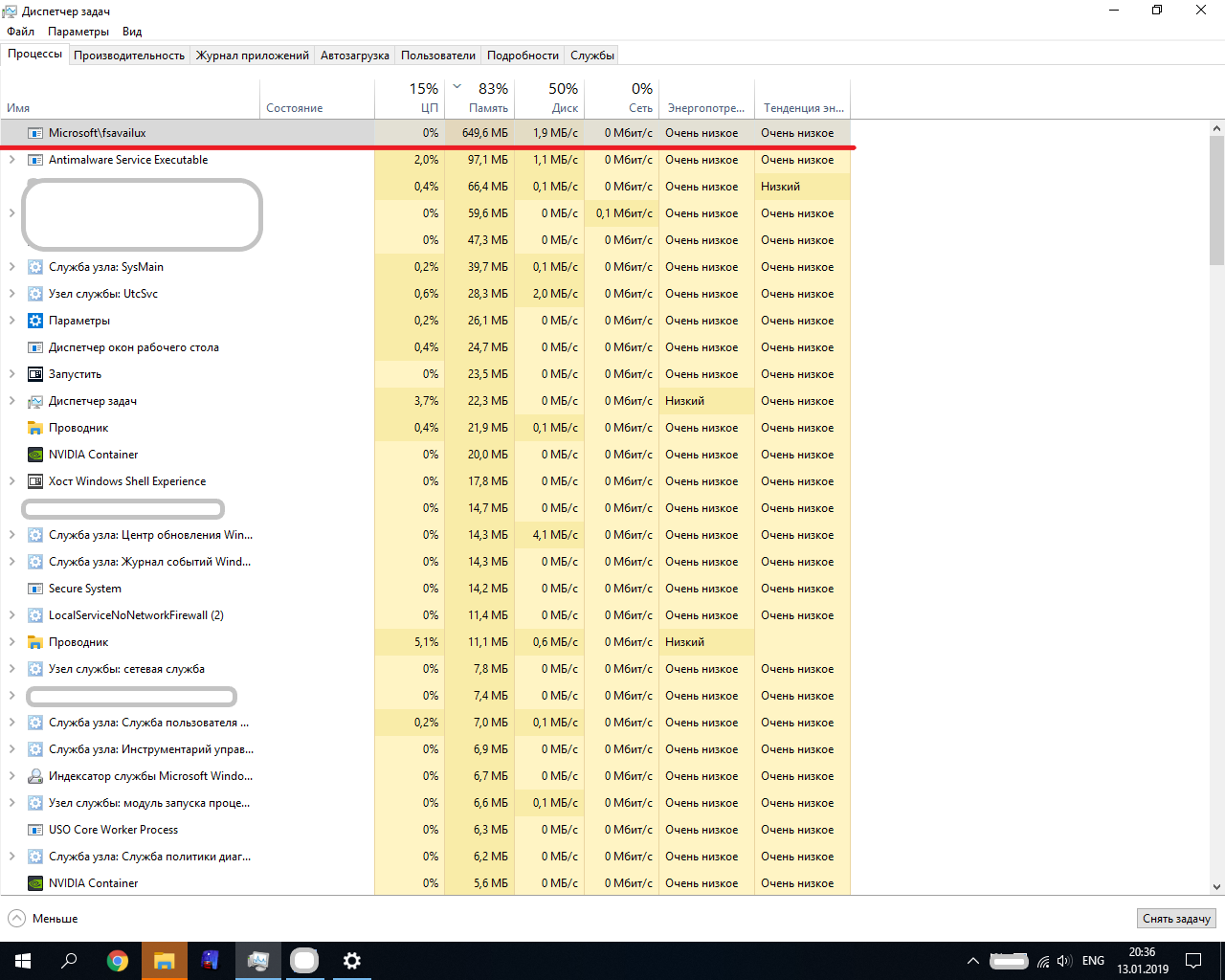Sort by Сеть column header

click(621, 98)
